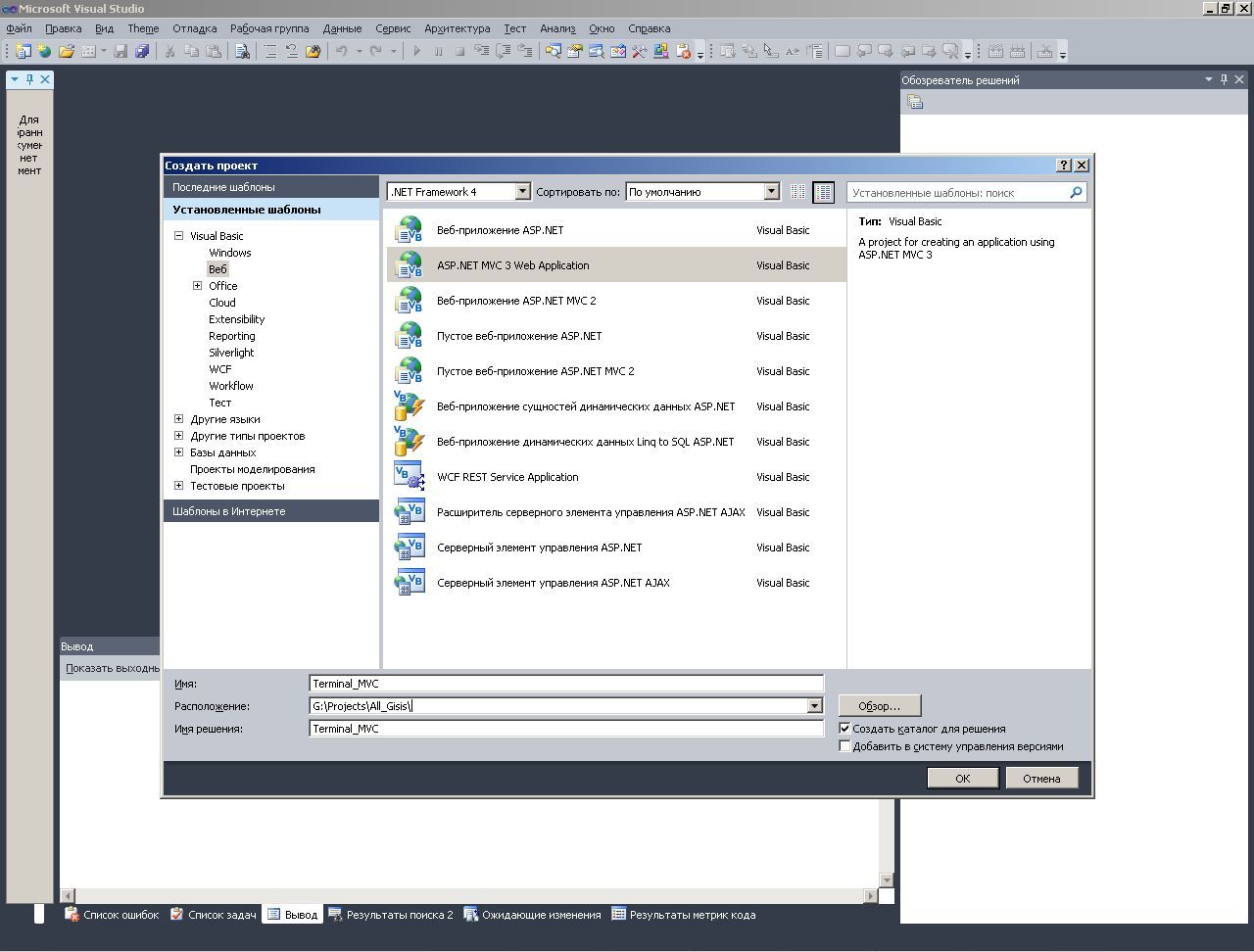Click the search magnifier in the template search box
The width and height of the screenshot is (1254, 952).
click(1076, 193)
